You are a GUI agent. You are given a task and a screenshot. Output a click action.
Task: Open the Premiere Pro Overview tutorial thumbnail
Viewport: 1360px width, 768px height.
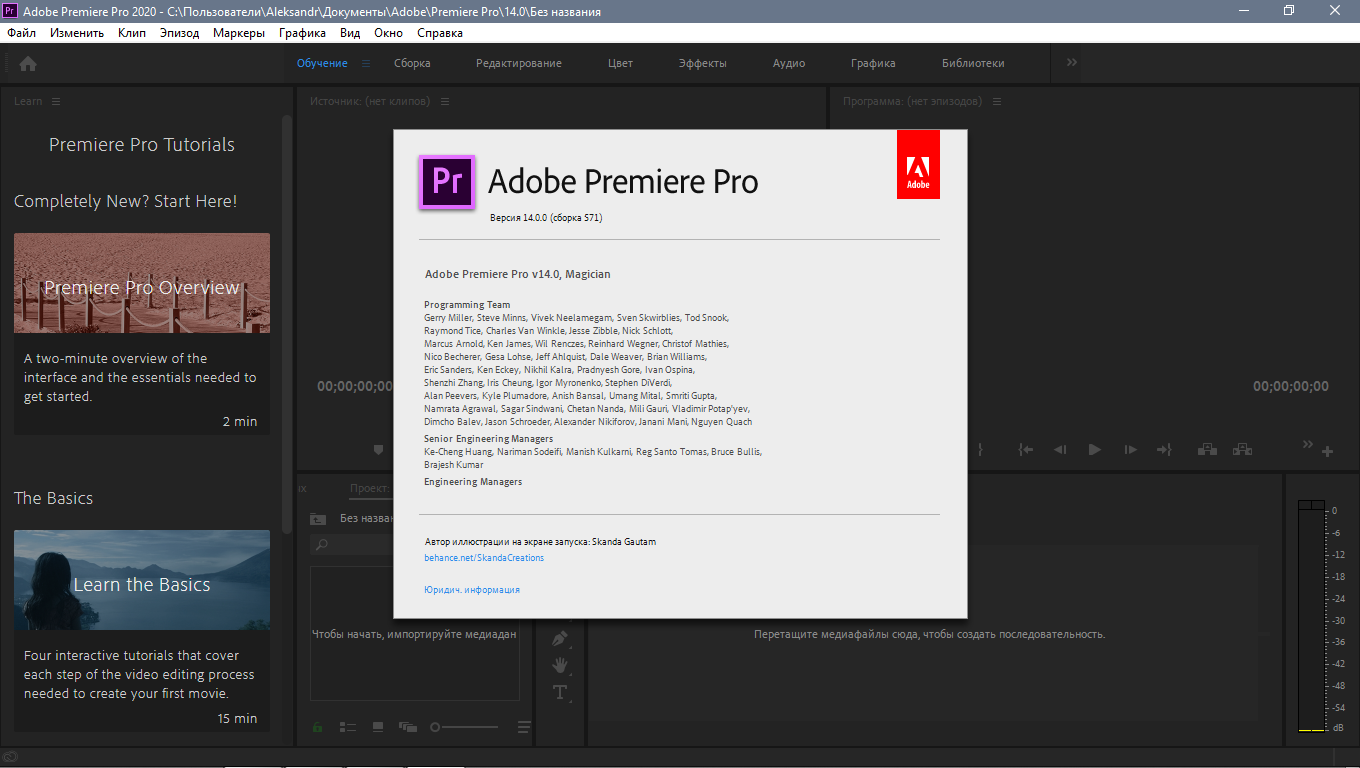pos(142,283)
